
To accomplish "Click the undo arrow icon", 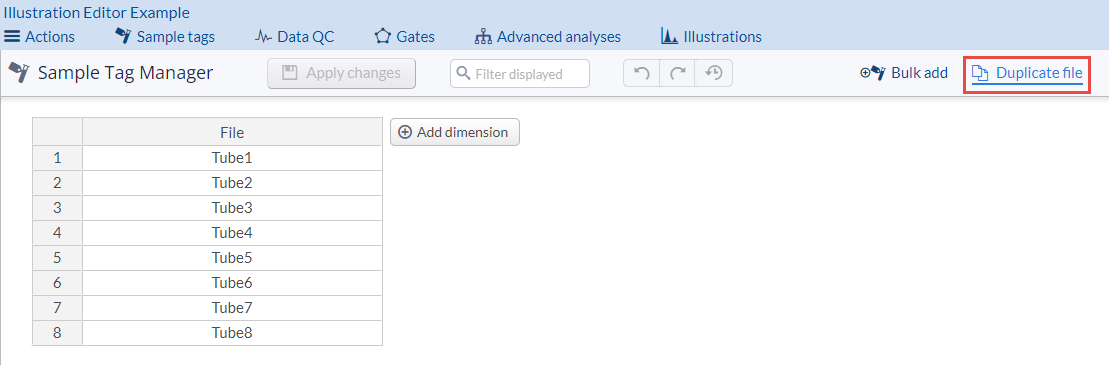I will (641, 73).
